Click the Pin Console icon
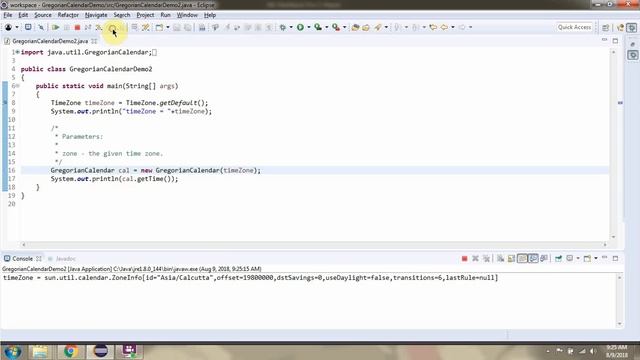The width and height of the screenshot is (640, 360). 558,258
